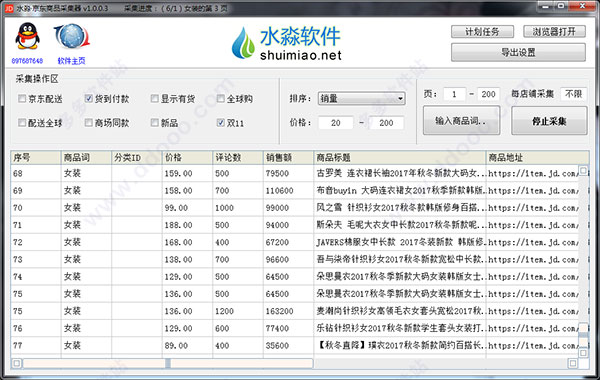Image resolution: width=600 pixels, height=380 pixels.
Task: Click the title starting with 布音buyin
Action: (x=401, y=191)
